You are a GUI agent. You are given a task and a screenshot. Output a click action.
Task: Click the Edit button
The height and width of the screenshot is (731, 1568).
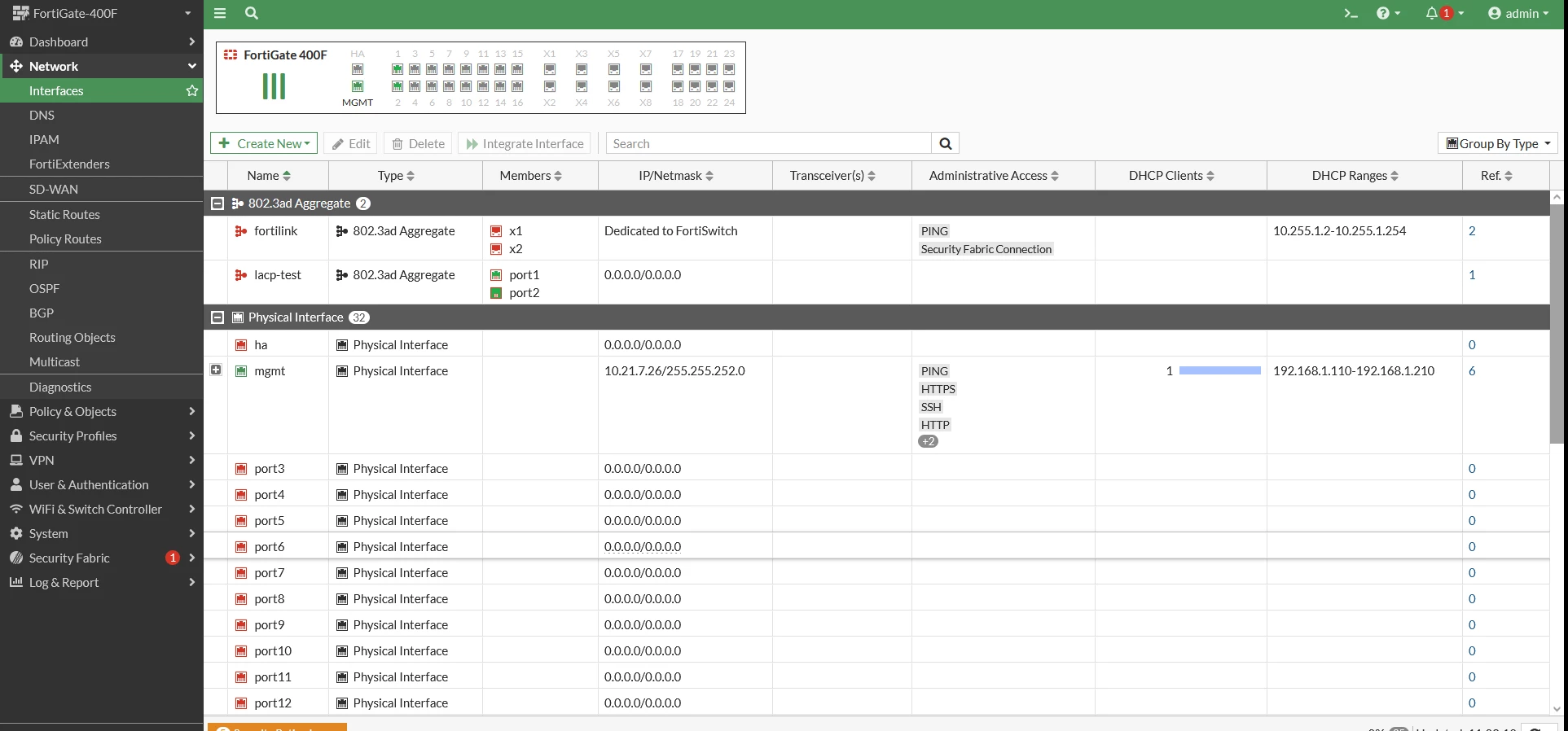pos(350,143)
